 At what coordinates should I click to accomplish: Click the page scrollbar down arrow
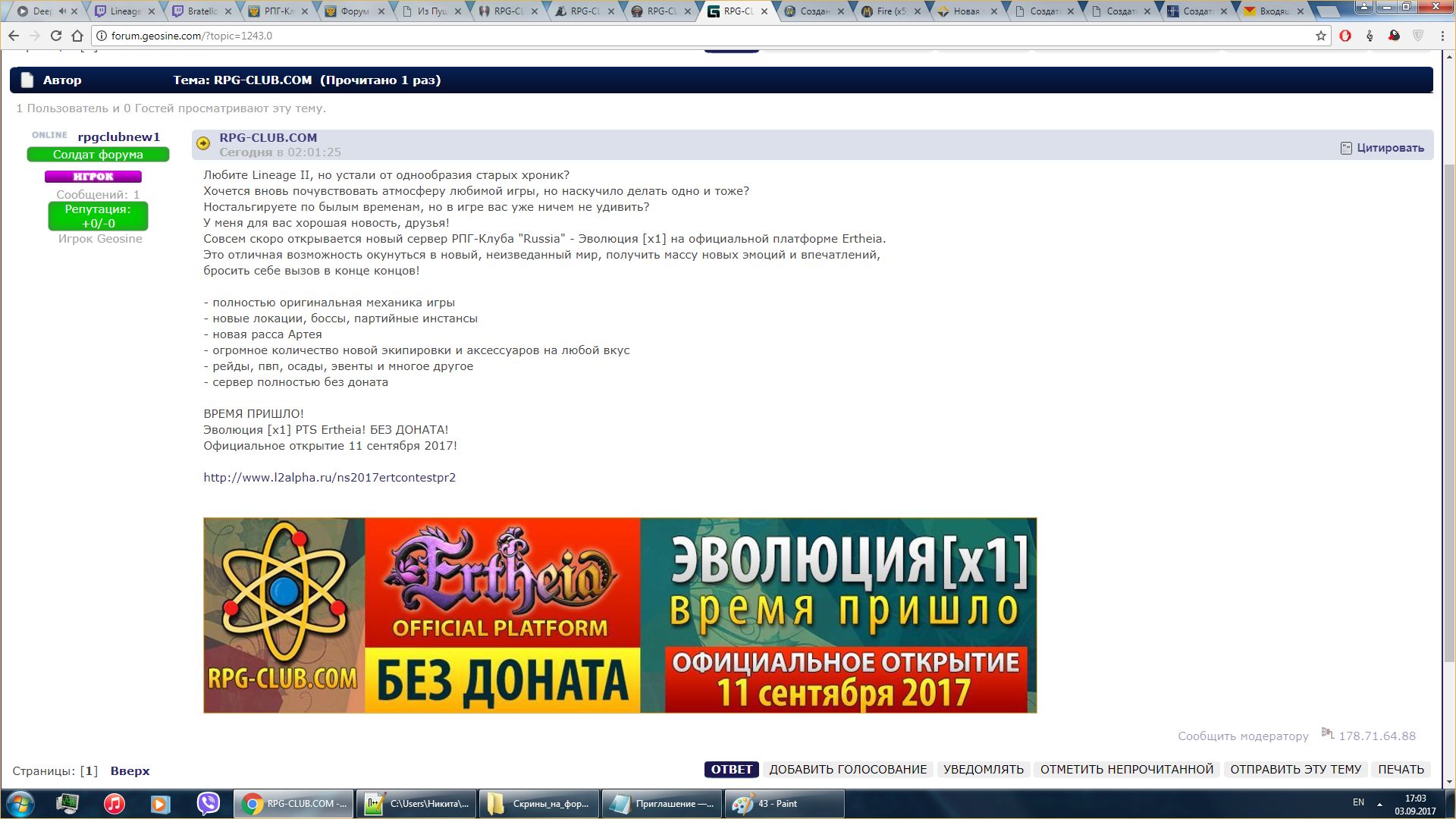pyautogui.click(x=1448, y=782)
